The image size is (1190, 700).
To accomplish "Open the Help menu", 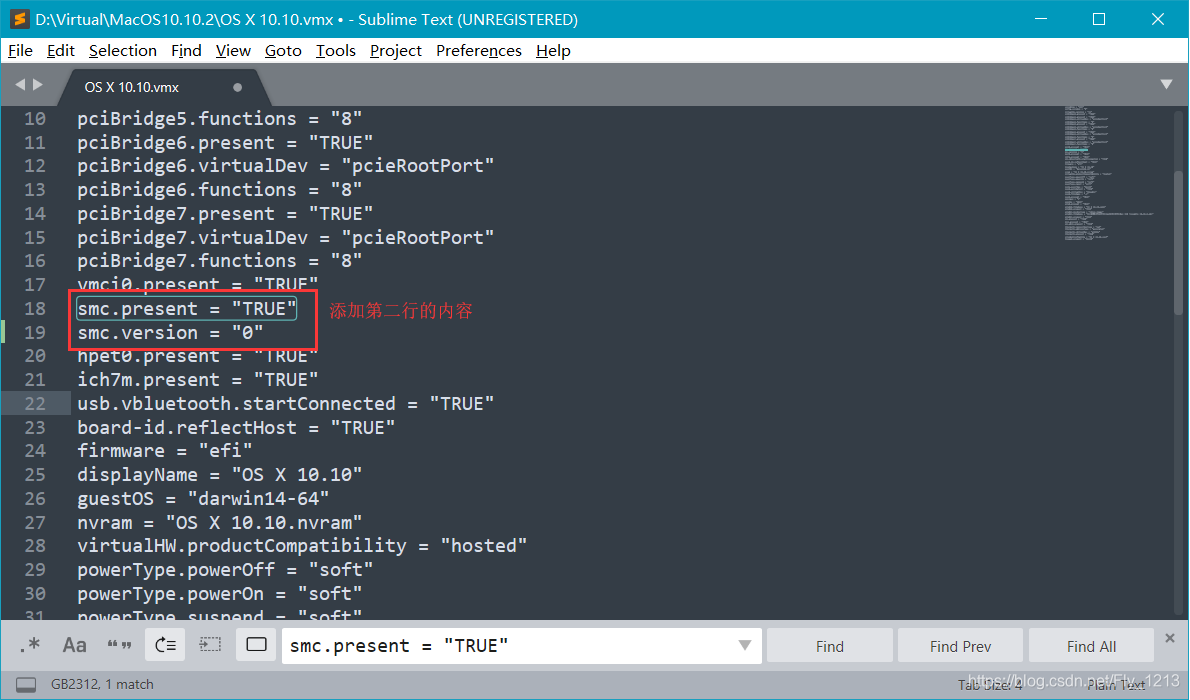I will [553, 51].
